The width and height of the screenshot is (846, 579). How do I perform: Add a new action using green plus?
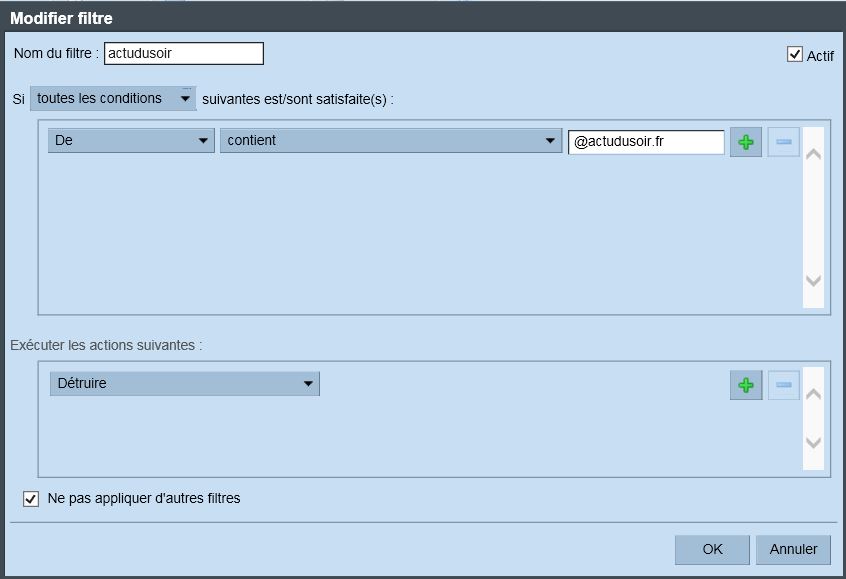click(746, 385)
